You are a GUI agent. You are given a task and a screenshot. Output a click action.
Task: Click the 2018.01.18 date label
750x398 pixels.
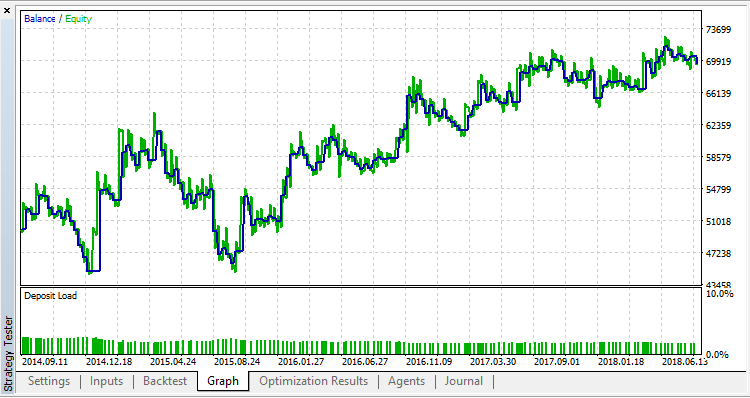(x=622, y=361)
